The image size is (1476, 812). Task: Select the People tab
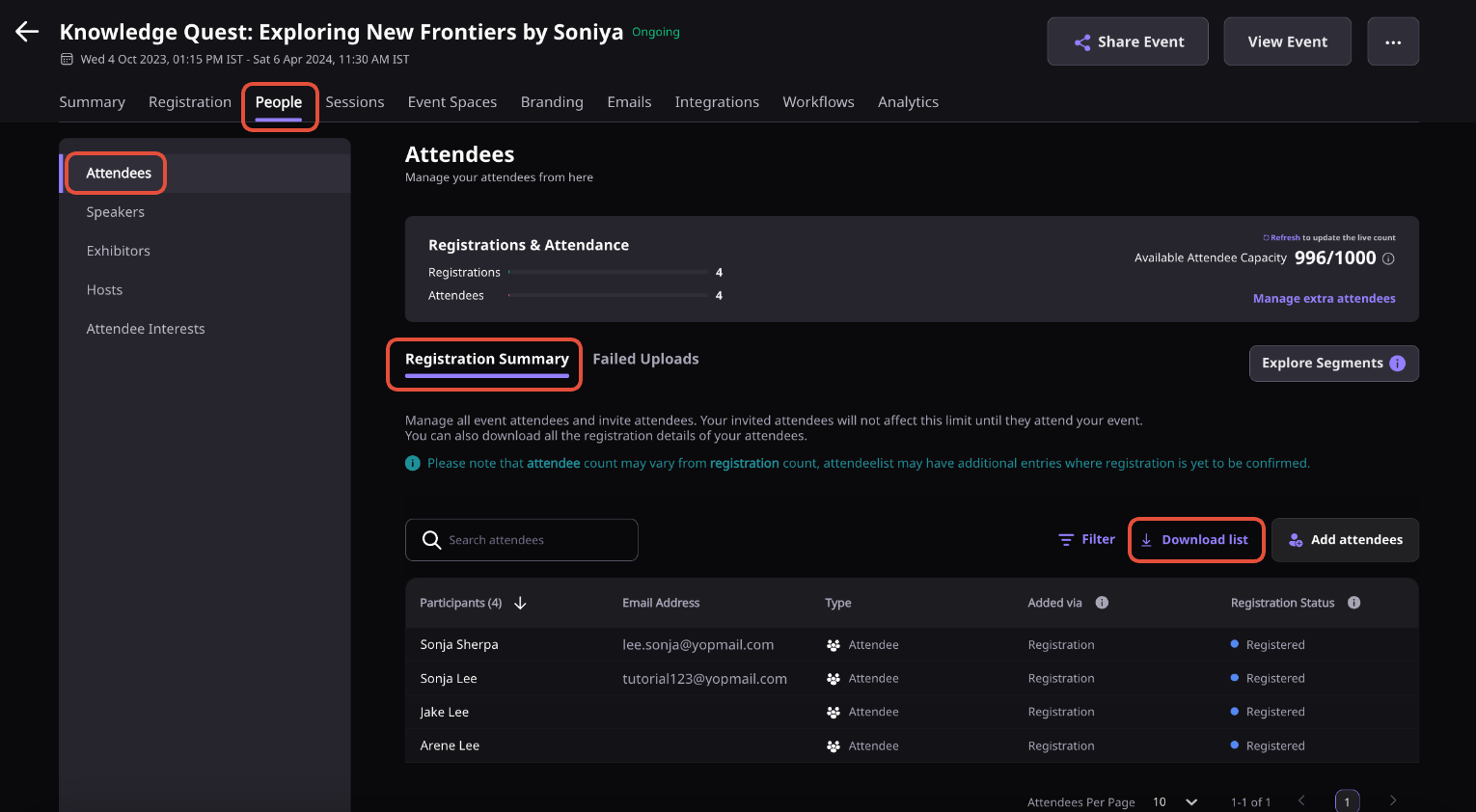point(279,102)
